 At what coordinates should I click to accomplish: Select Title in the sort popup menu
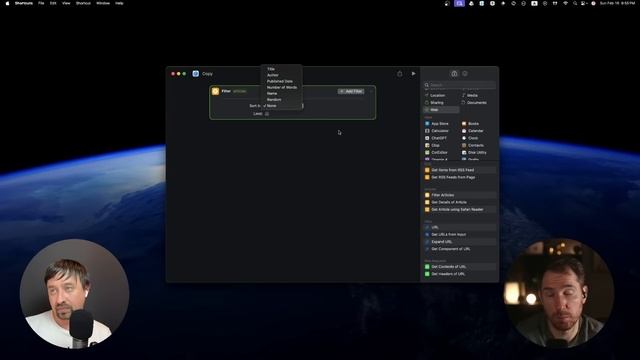[282, 69]
